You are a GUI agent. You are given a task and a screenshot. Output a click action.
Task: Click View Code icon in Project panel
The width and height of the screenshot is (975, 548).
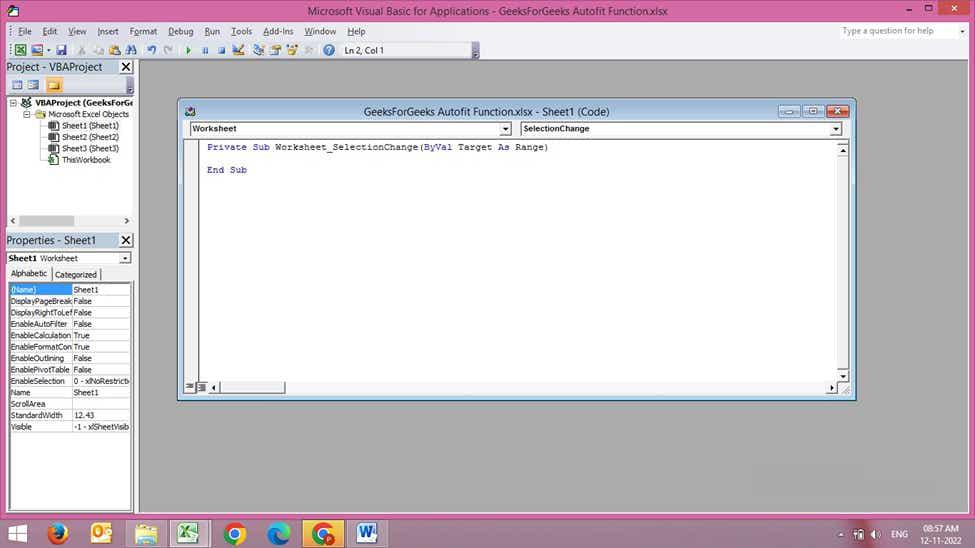coord(17,85)
